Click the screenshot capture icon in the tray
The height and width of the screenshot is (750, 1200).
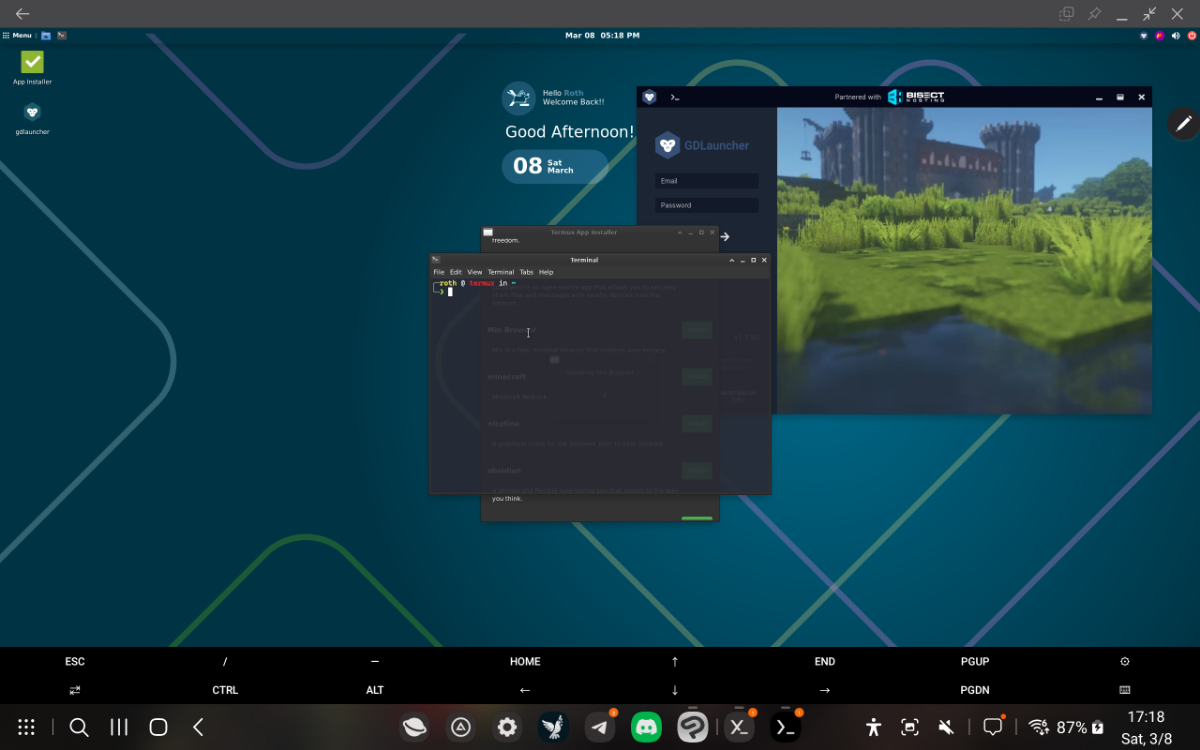pos(910,728)
